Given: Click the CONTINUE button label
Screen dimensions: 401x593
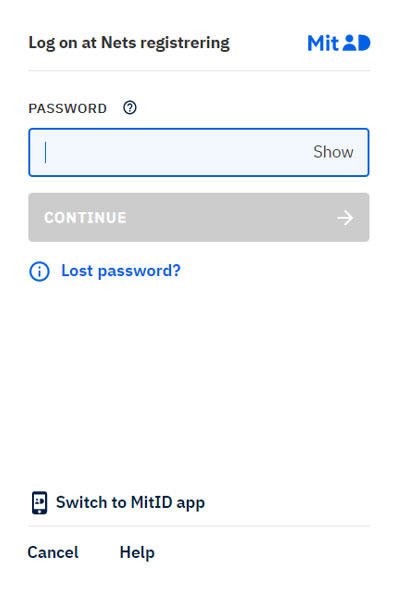Looking at the screenshot, I should pyautogui.click(x=85, y=218).
